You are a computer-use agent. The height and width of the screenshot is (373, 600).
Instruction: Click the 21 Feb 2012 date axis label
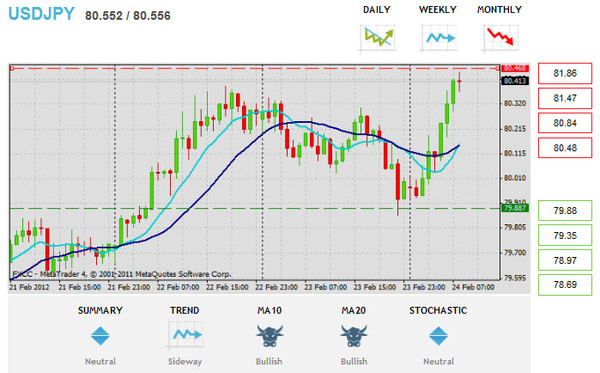click(x=29, y=287)
